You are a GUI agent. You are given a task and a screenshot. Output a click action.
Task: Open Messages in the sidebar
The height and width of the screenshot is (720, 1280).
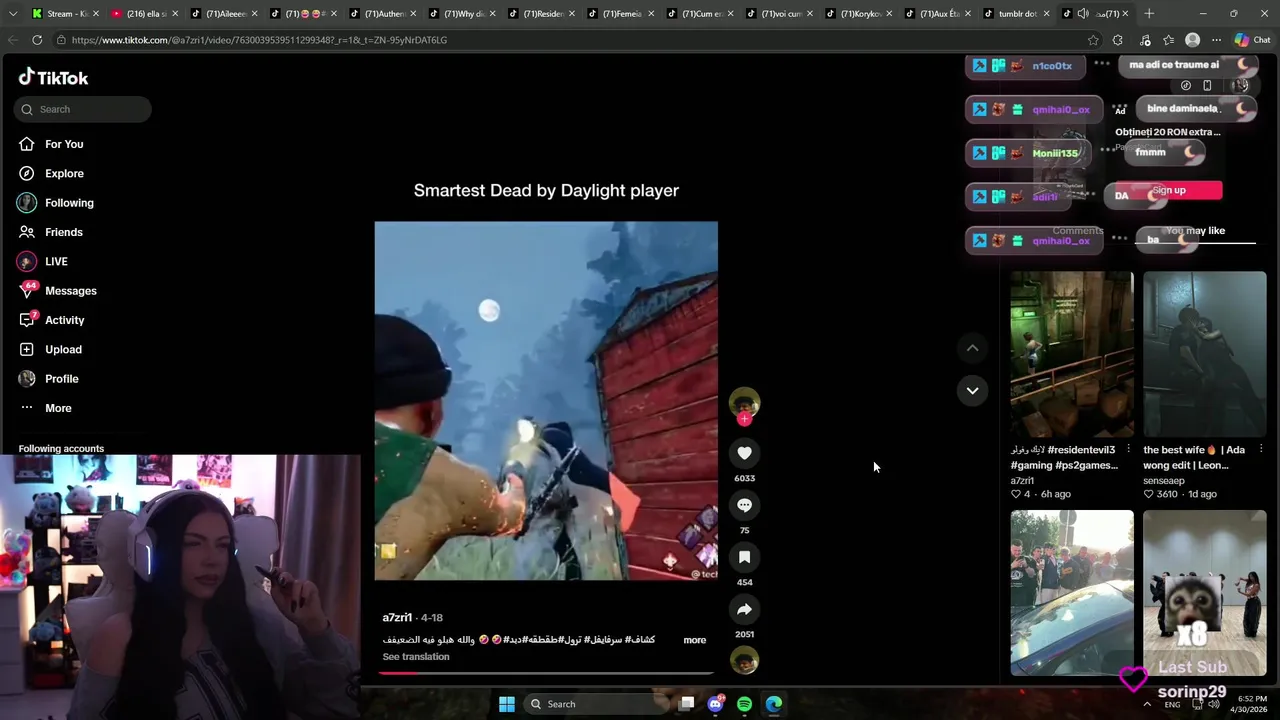[x=70, y=291]
